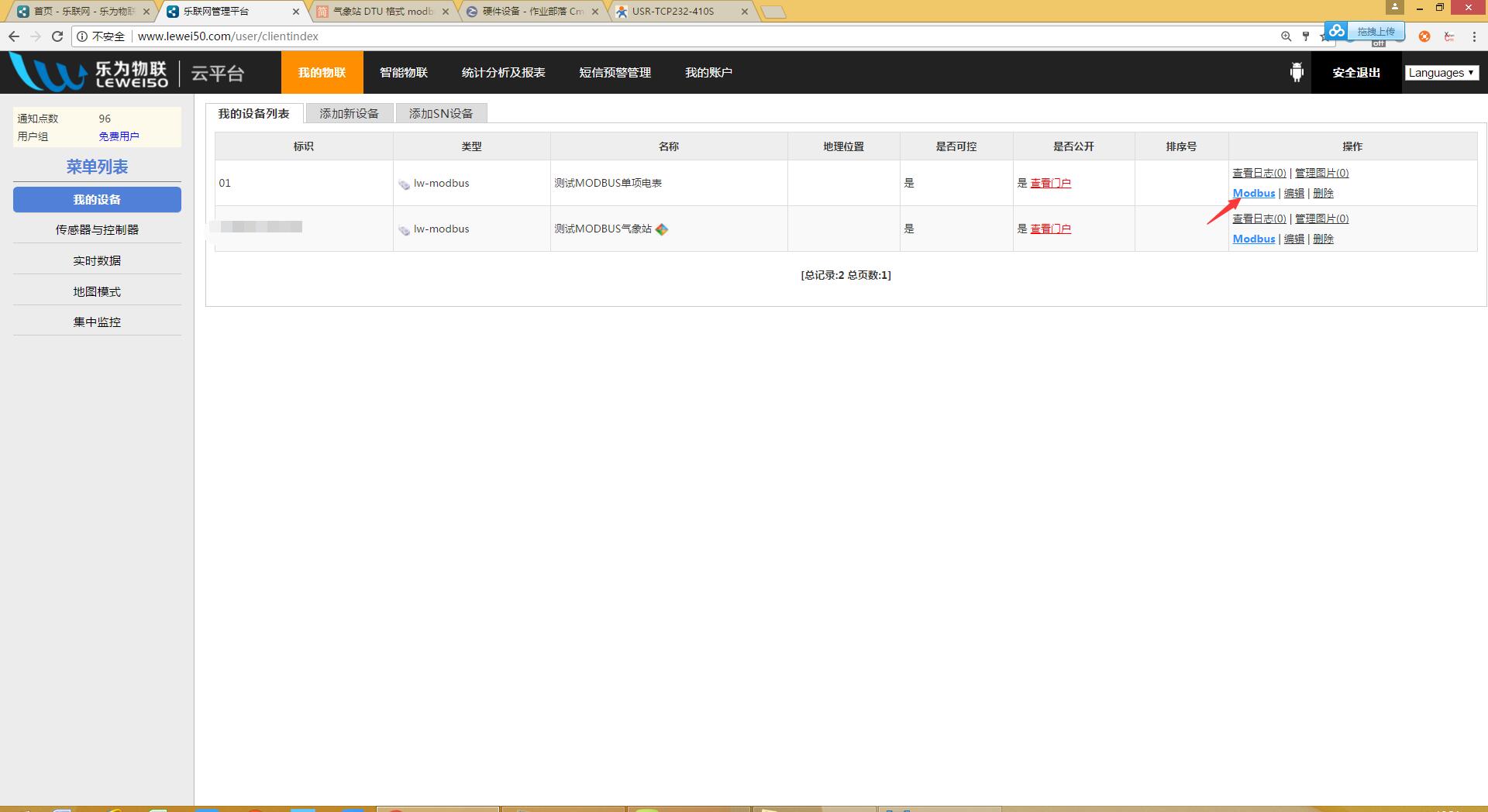Screen dimensions: 1488x812
Task: Close the USR-TCP232-410S tab
Action: tap(744, 12)
